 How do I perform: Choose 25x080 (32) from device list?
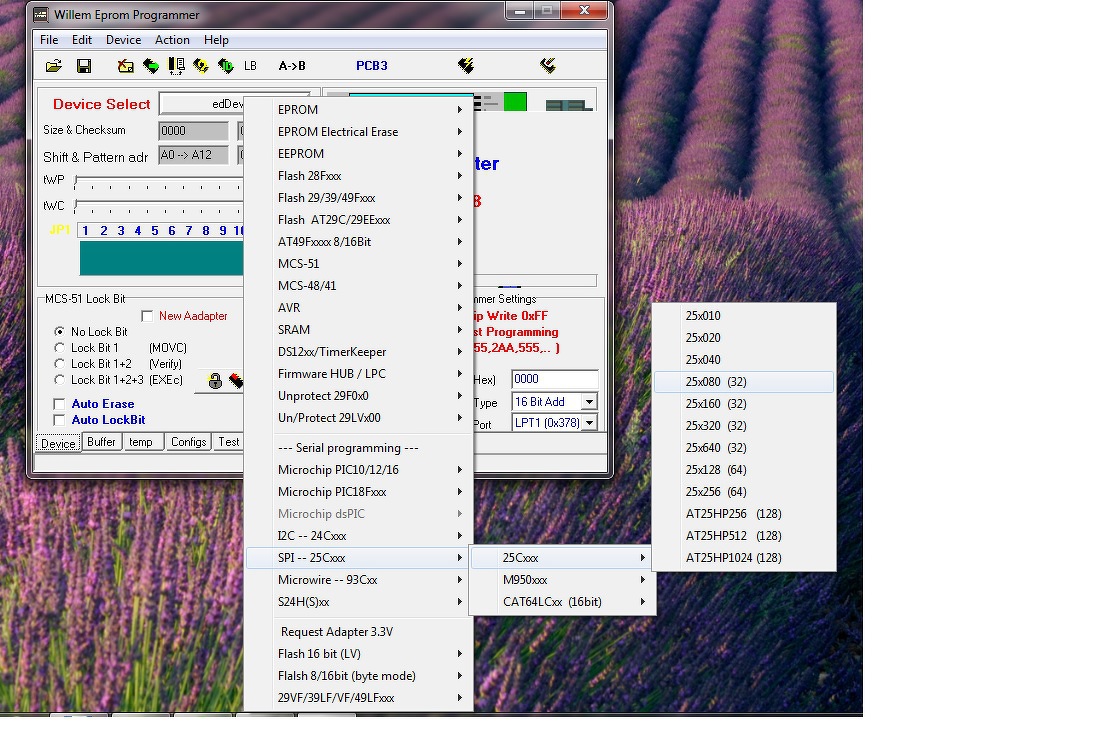pyautogui.click(x=743, y=382)
